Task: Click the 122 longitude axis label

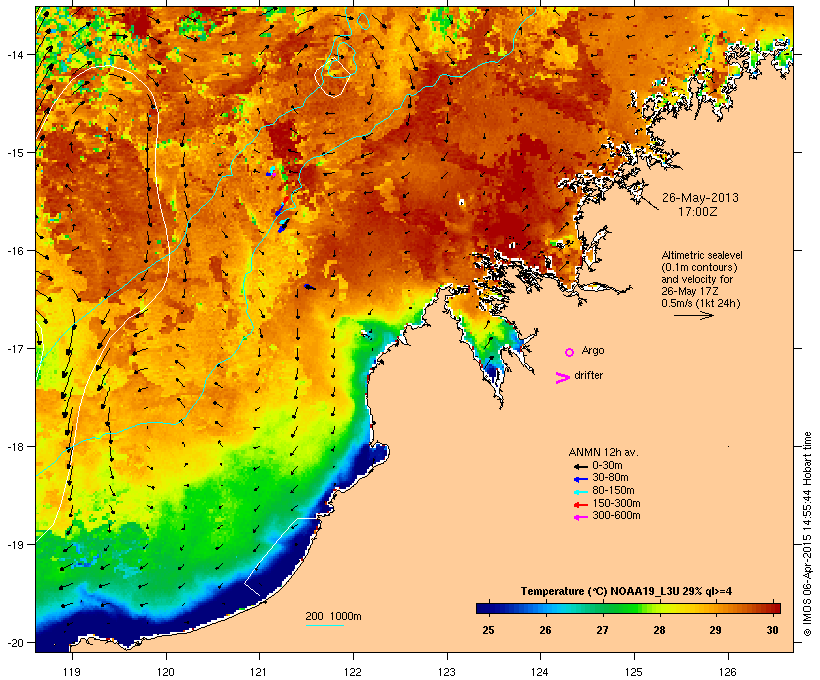Action: [x=353, y=672]
